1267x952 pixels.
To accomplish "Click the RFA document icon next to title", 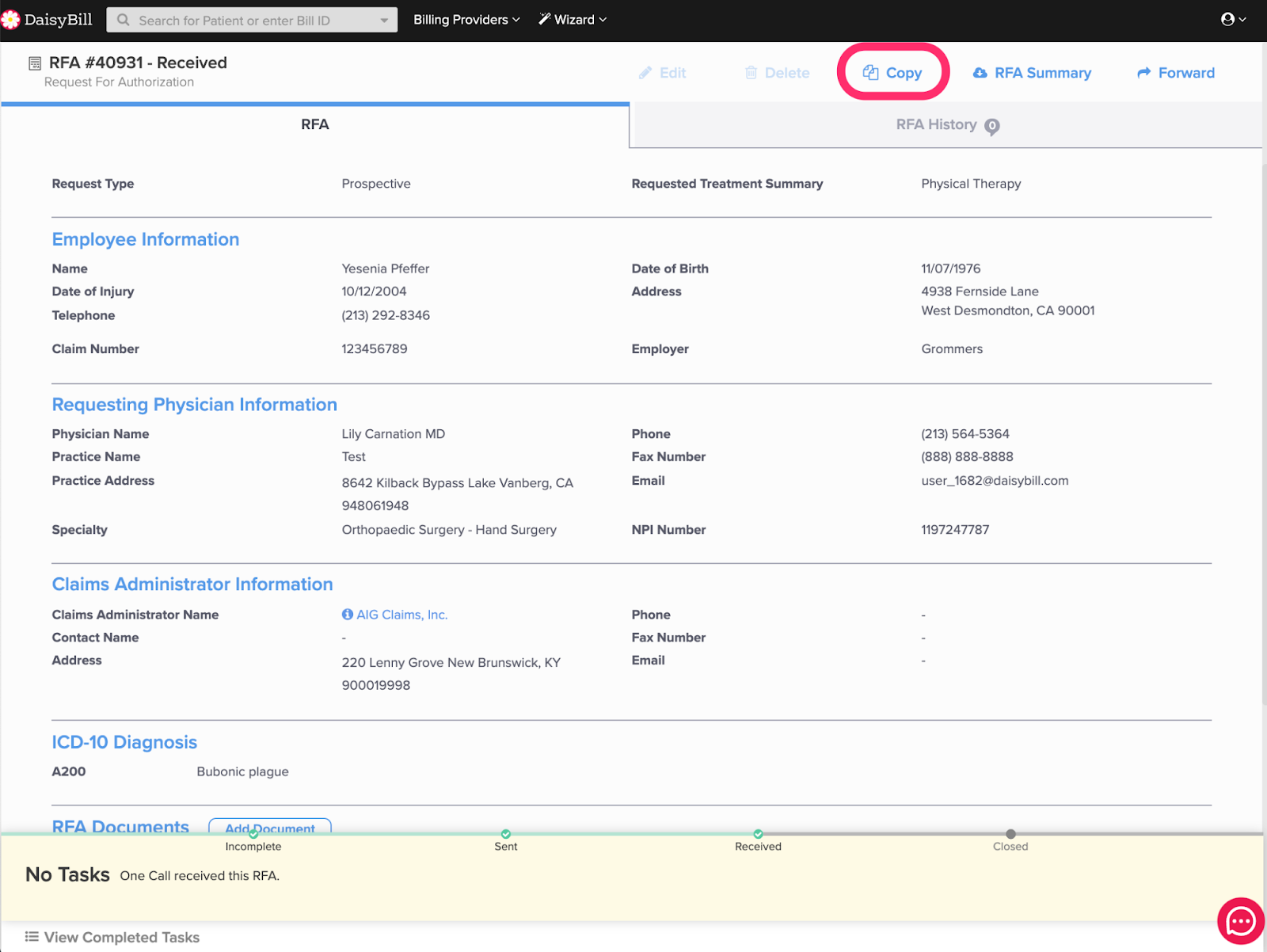I will click(35, 63).
